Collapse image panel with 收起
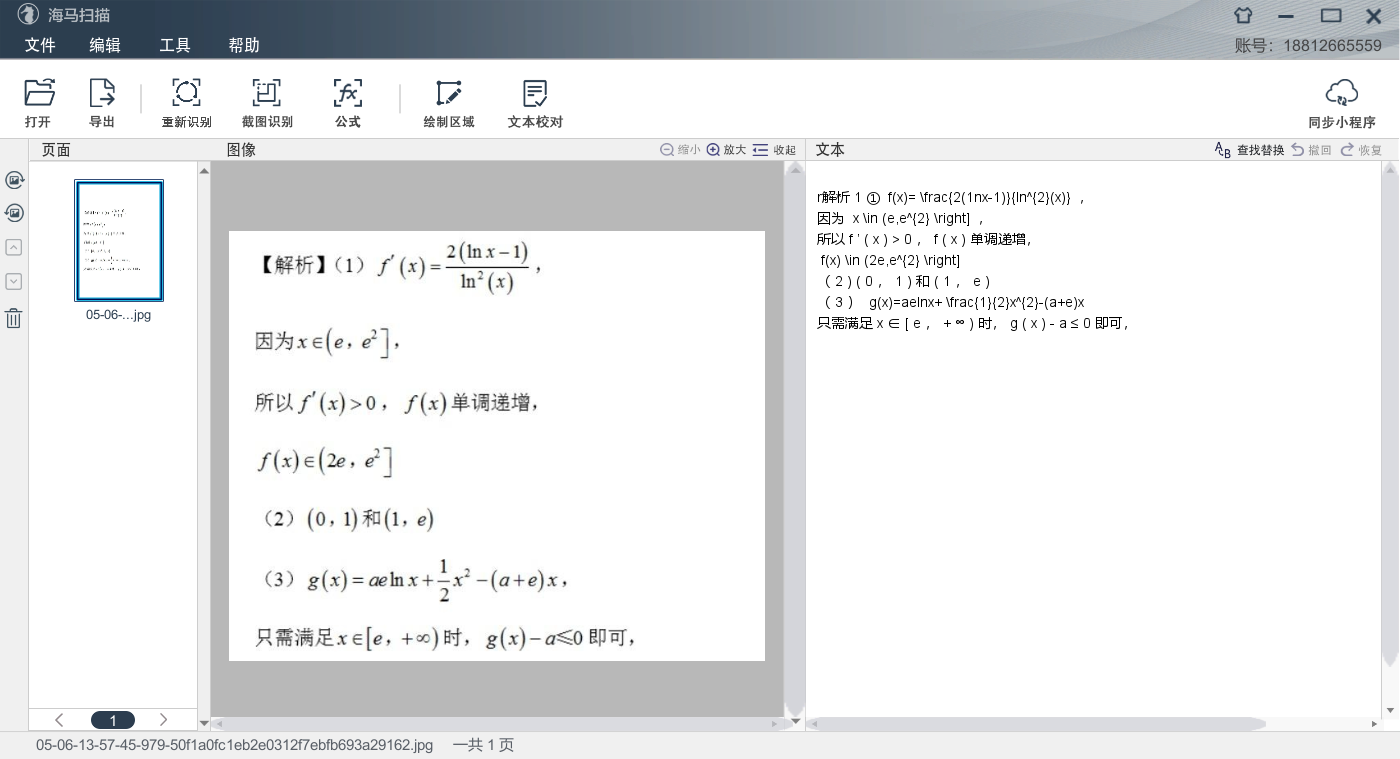The height and width of the screenshot is (759, 1400). (774, 150)
